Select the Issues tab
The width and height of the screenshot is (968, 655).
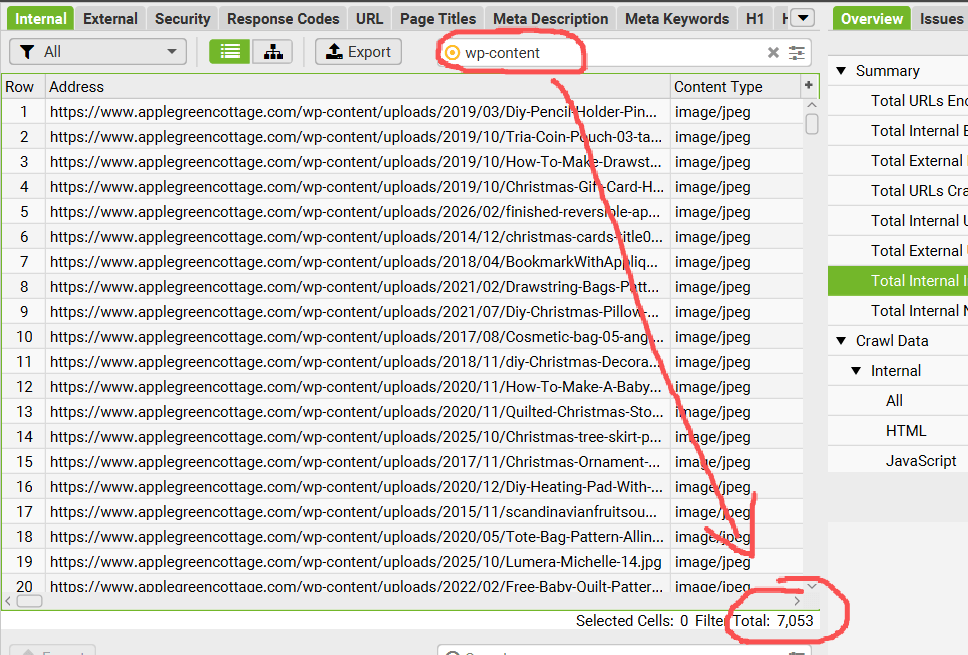940,19
